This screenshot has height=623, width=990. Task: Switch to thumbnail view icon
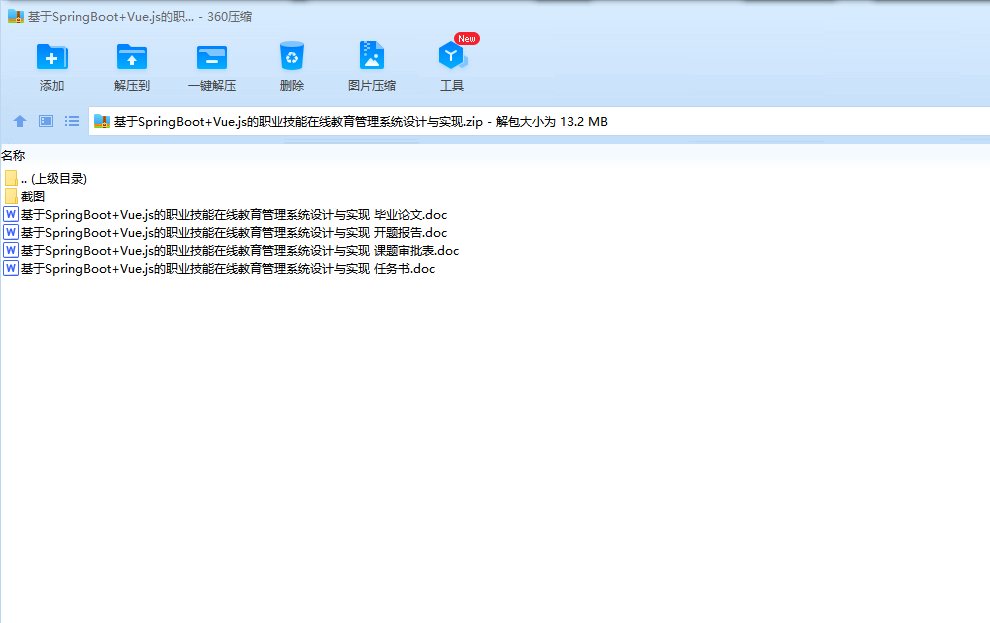click(x=46, y=121)
